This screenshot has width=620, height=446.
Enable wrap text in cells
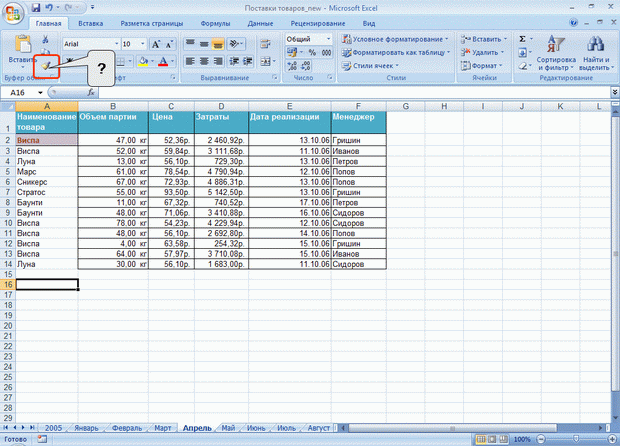click(x=265, y=43)
